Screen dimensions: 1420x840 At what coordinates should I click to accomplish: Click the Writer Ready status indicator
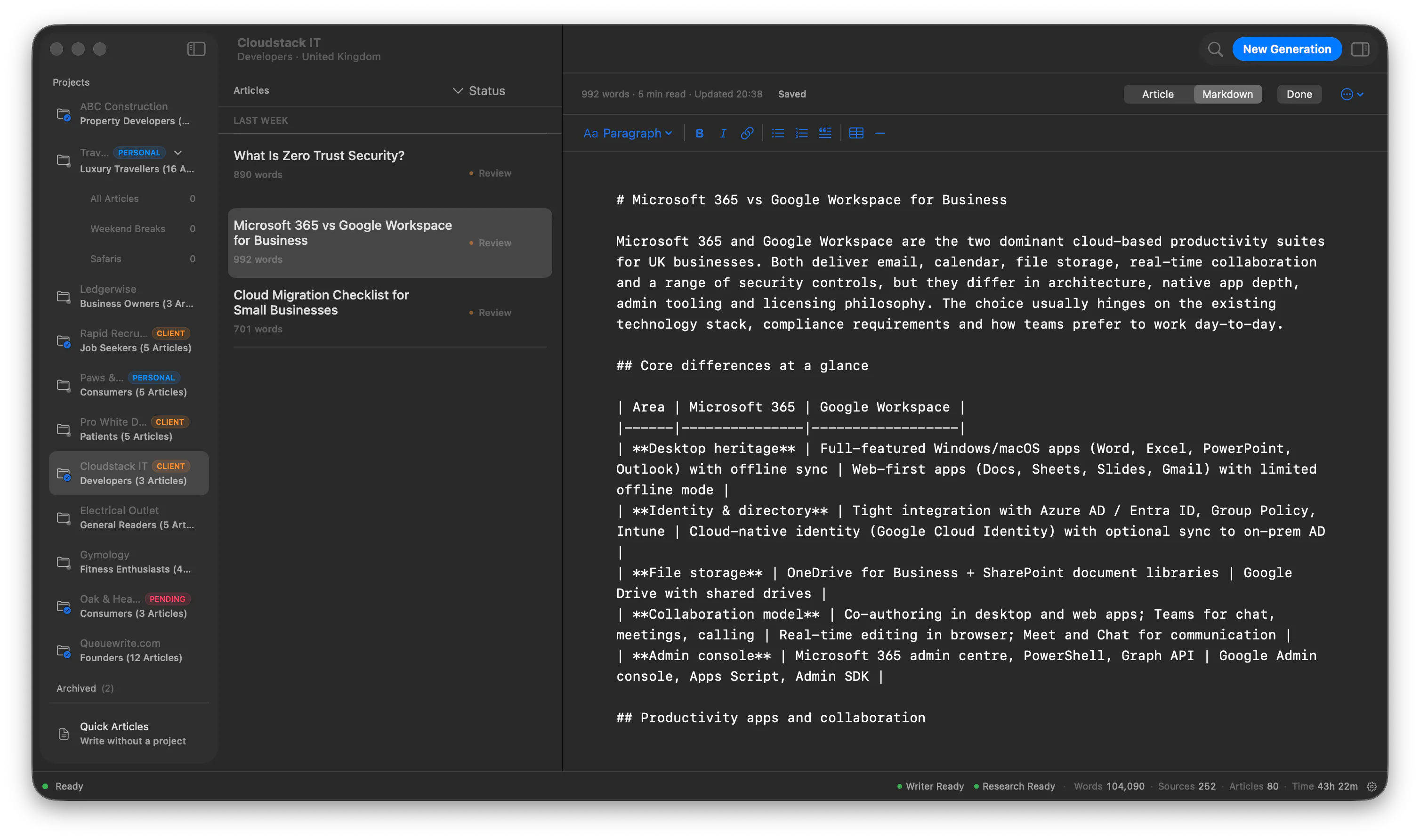coord(930,786)
